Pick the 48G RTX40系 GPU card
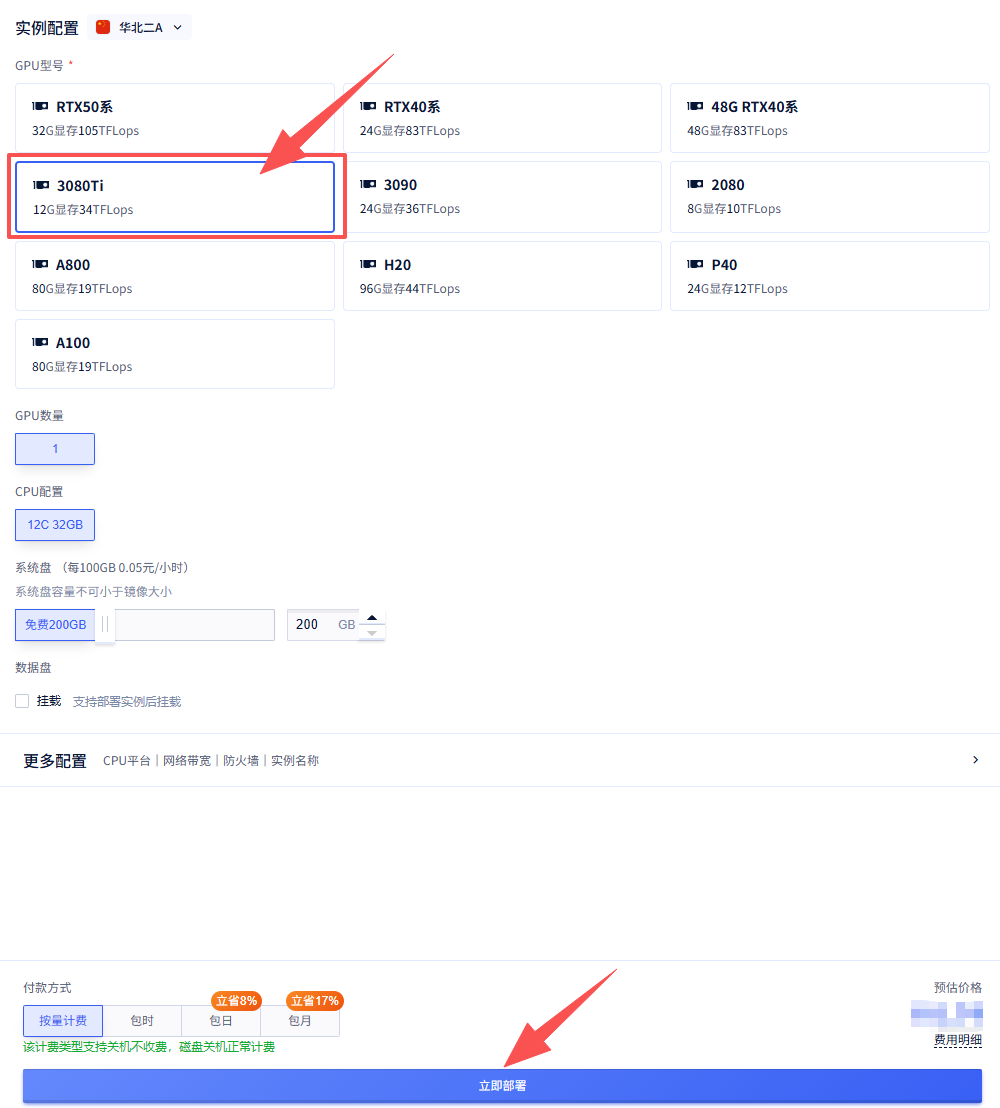Image resolution: width=1000 pixels, height=1108 pixels. [x=829, y=118]
